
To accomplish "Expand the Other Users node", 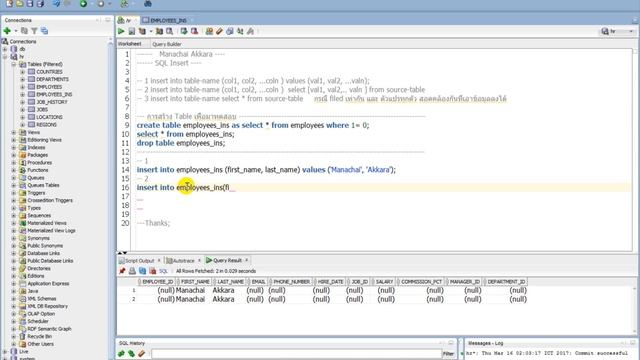I will [13, 344].
